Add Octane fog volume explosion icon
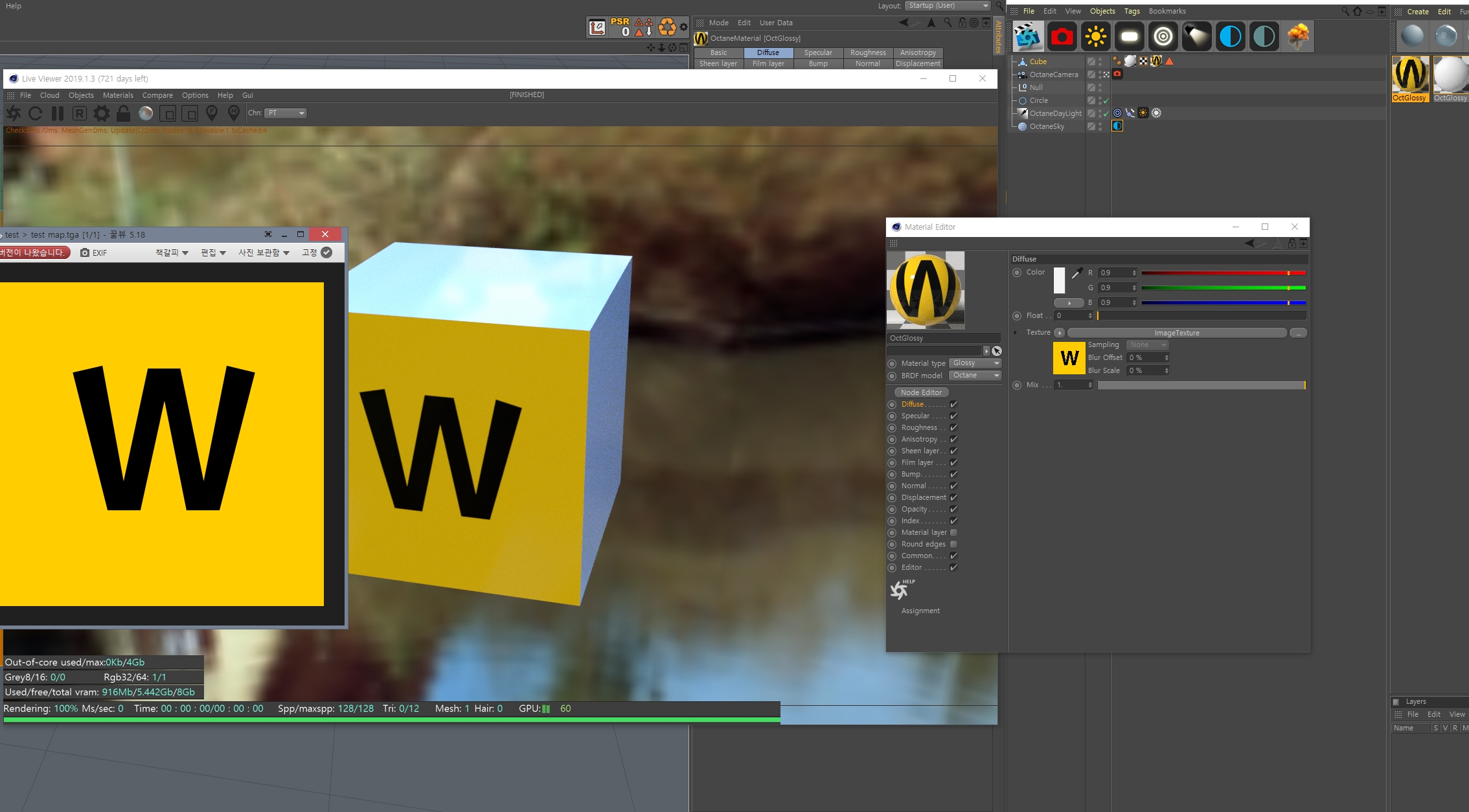 [x=1298, y=36]
